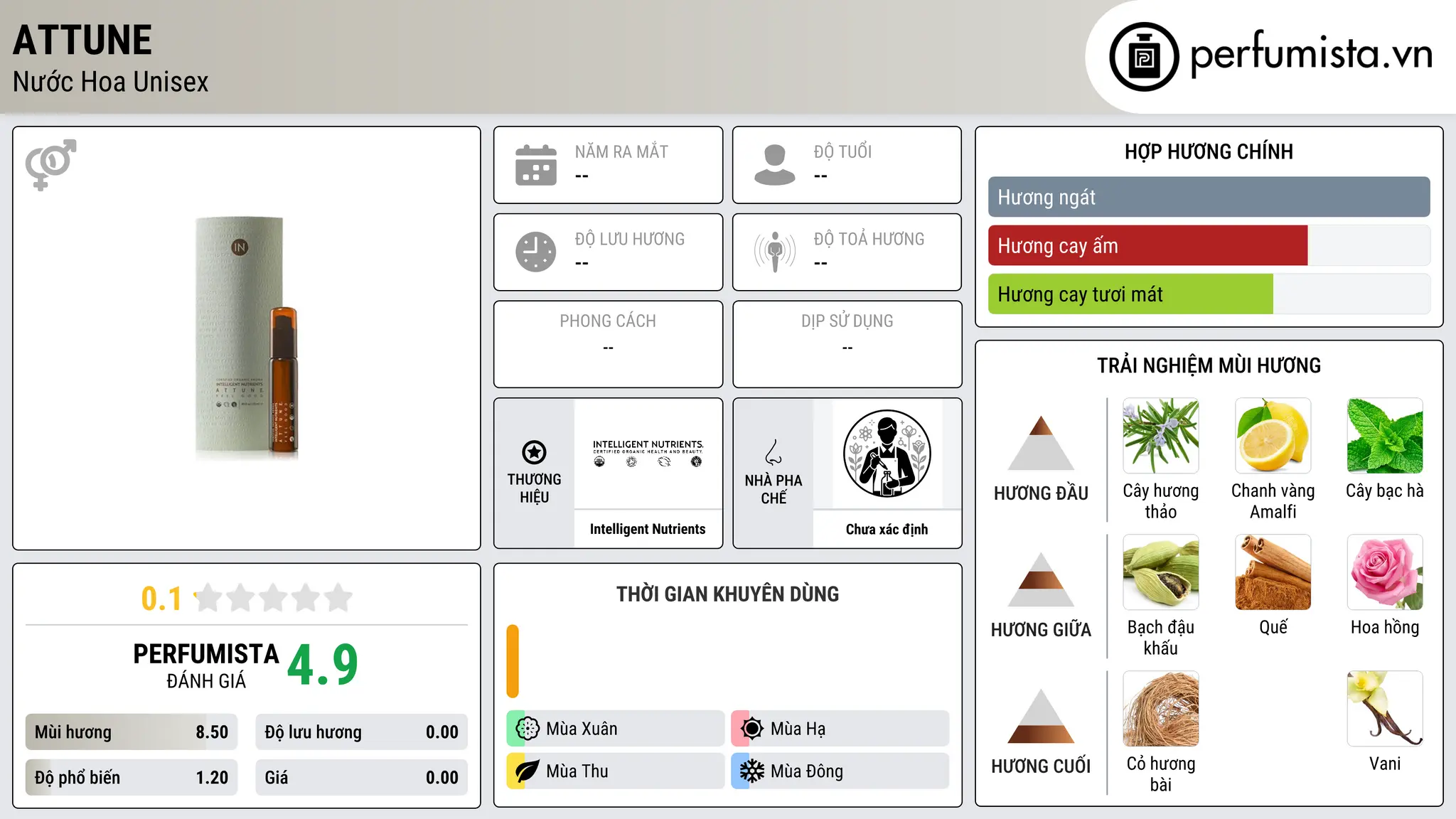Click the orange 0.1 user rating value
The height and width of the screenshot is (819, 1456).
(161, 599)
